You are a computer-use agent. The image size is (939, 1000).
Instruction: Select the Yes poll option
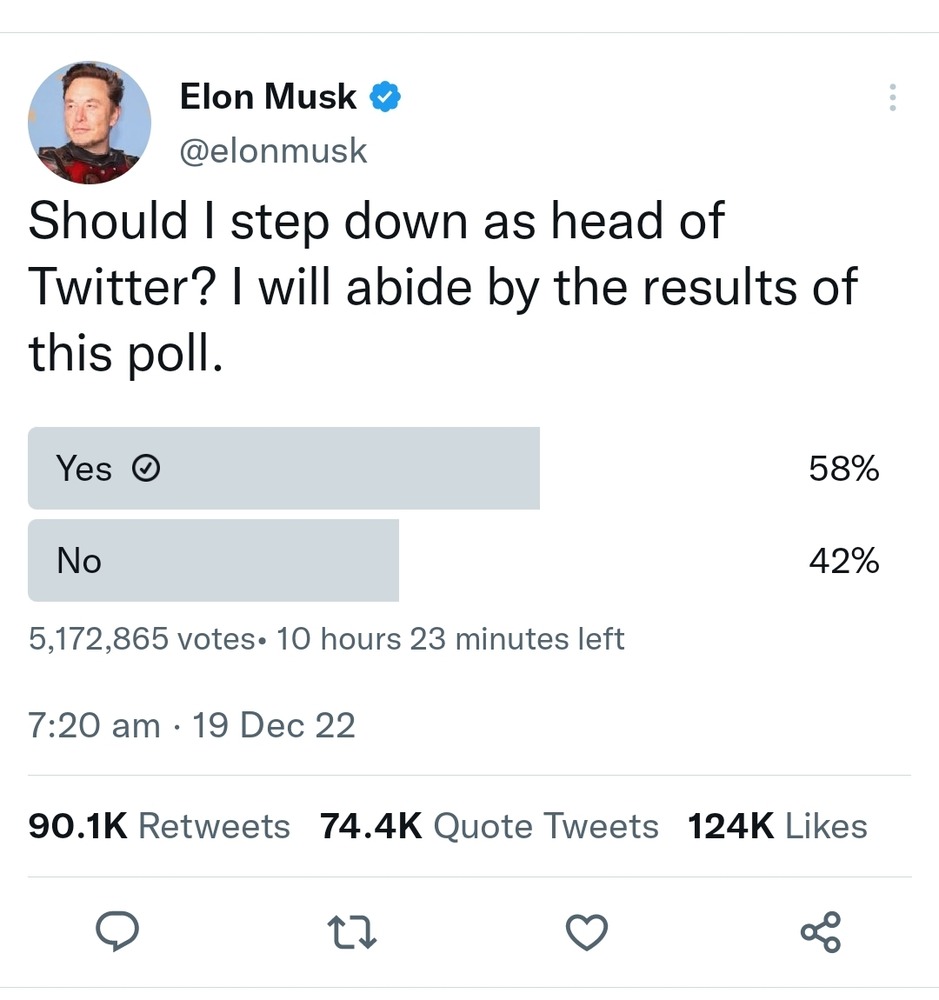[283, 468]
